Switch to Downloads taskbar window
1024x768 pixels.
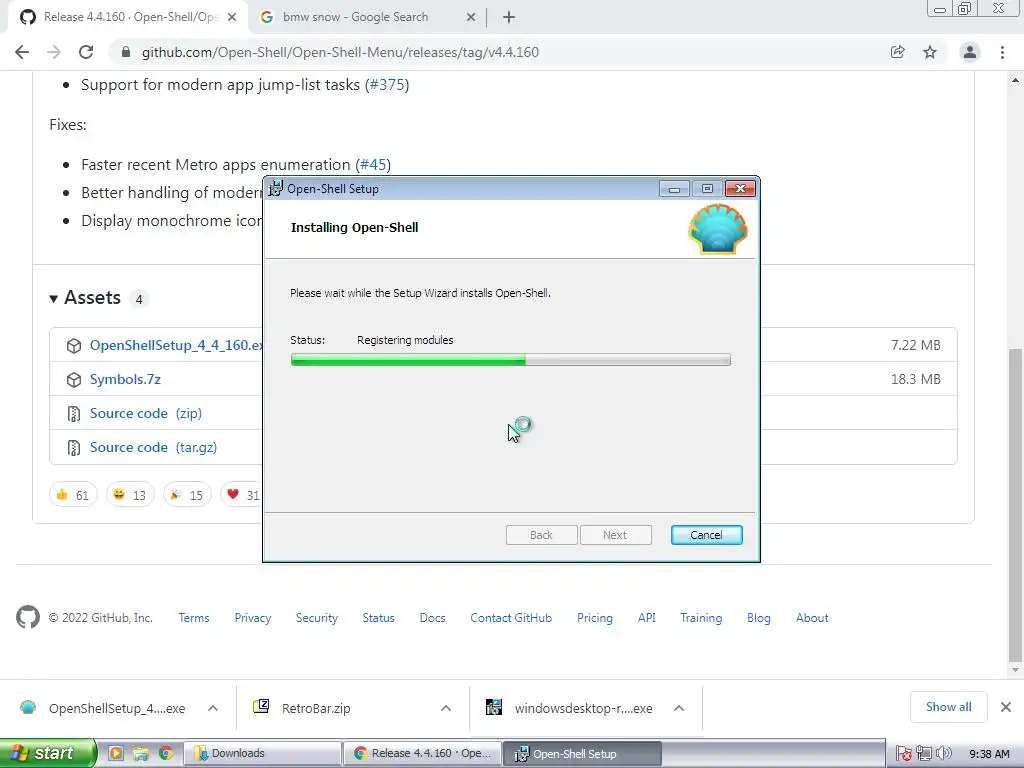[262, 753]
